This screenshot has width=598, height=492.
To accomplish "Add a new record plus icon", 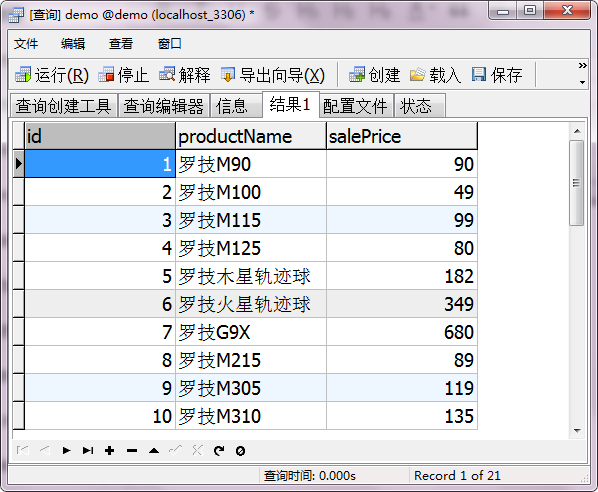I will (110, 451).
